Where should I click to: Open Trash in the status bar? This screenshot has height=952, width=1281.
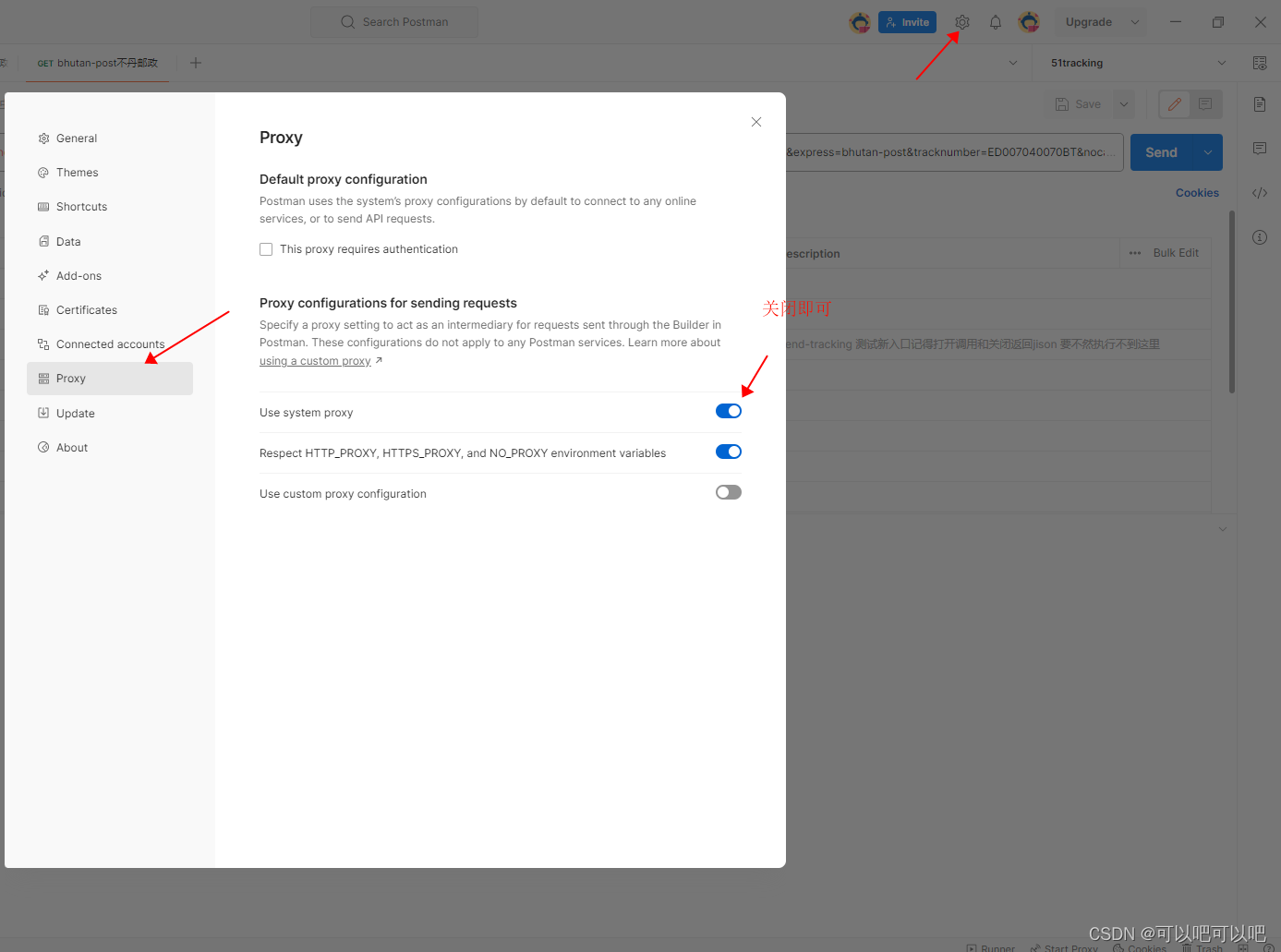coord(1202,947)
